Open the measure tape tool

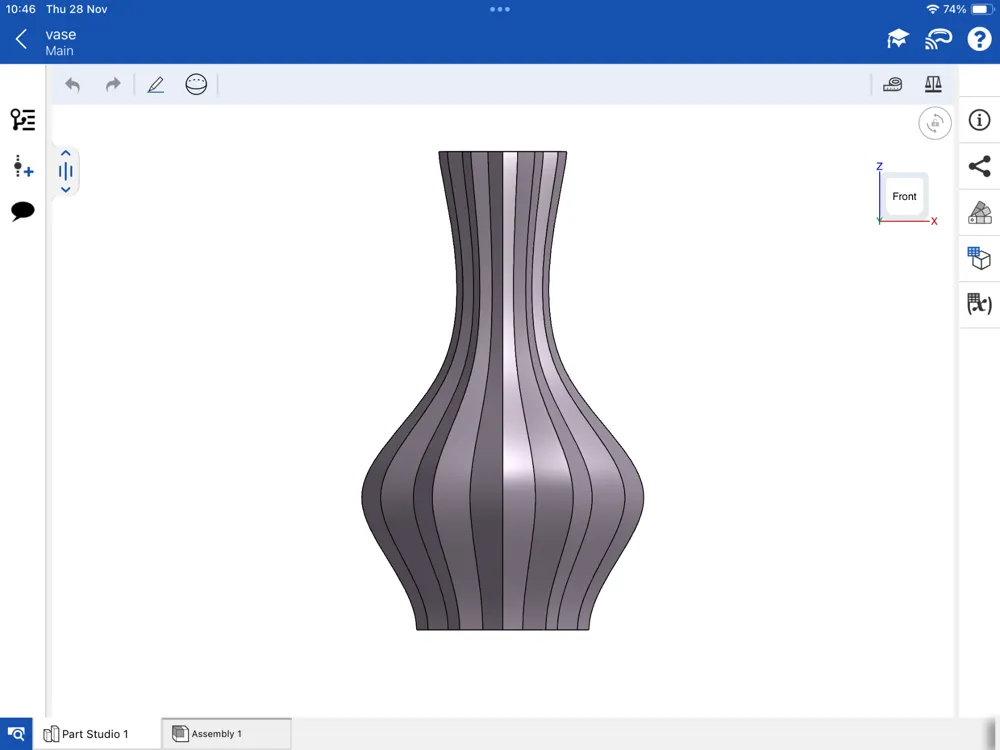click(892, 84)
